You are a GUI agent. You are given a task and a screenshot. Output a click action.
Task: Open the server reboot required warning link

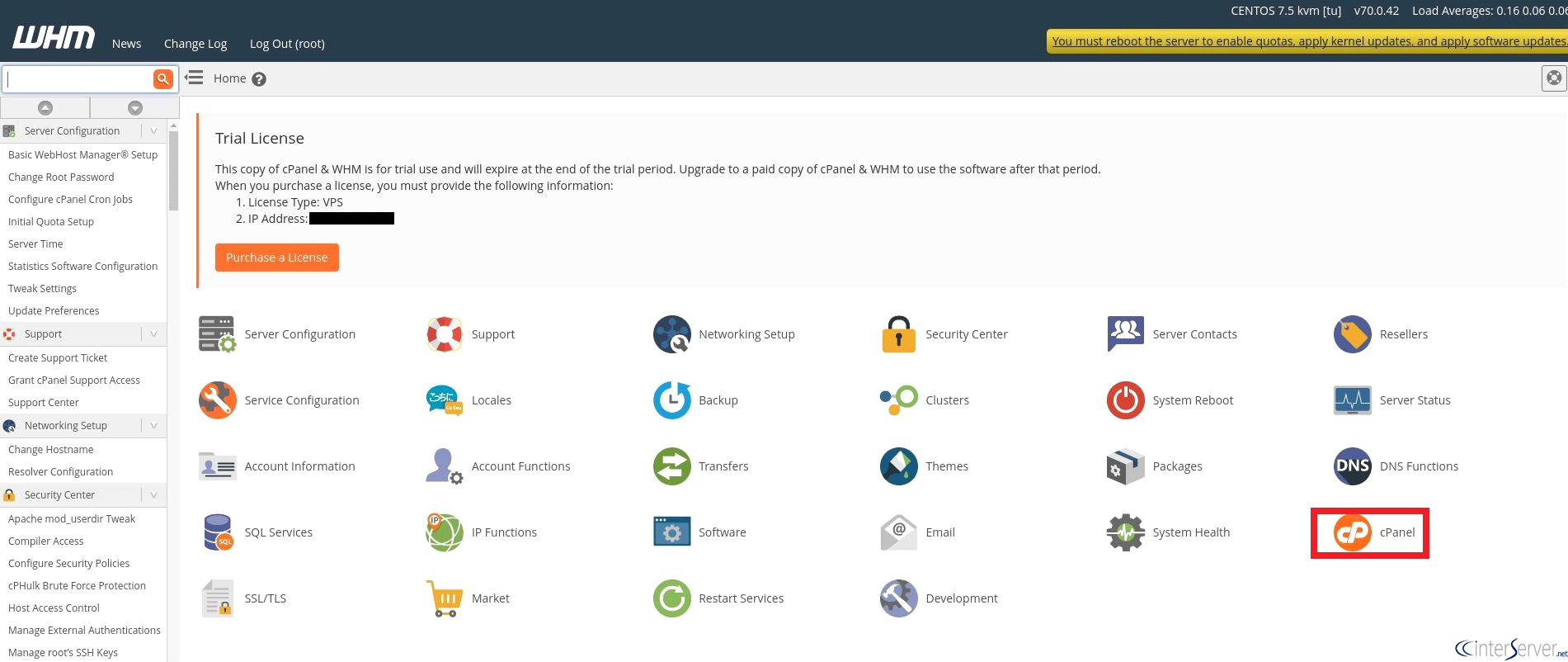click(x=1308, y=41)
